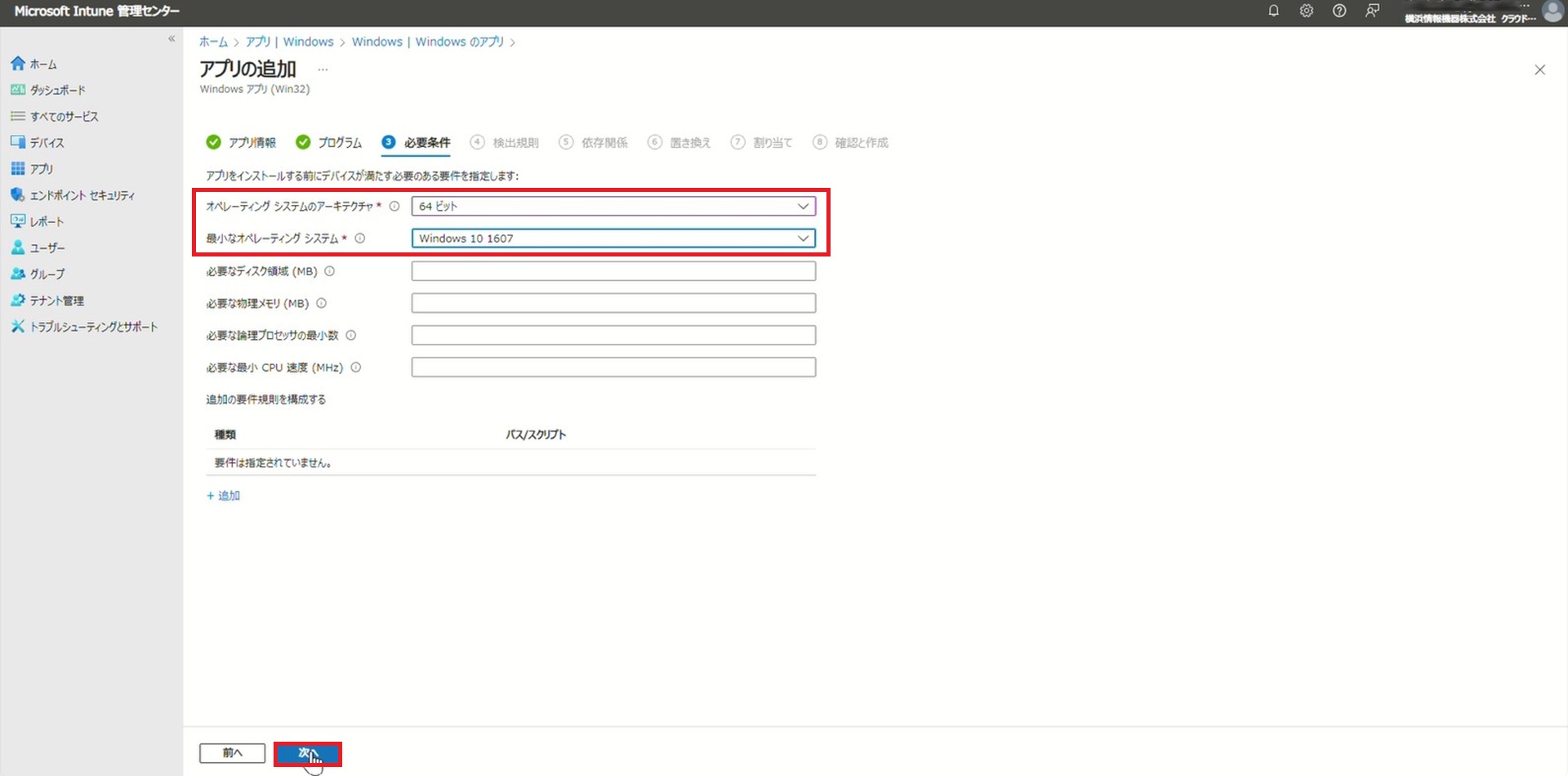Open notifications bell icon
This screenshot has height=776, width=1568.
click(1273, 11)
